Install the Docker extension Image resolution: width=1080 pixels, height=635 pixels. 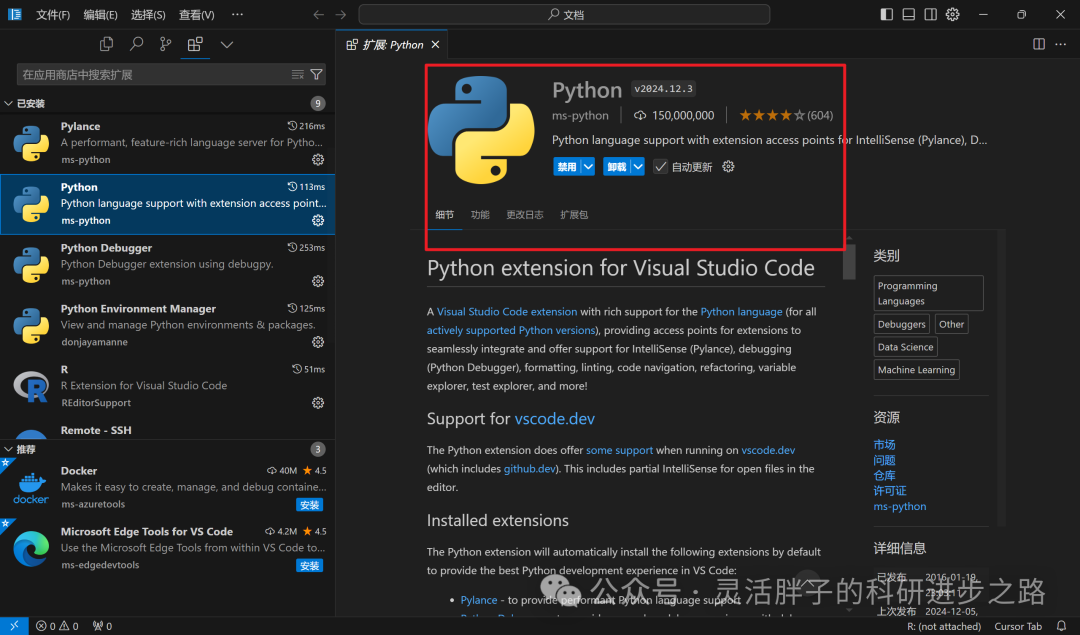pos(309,505)
